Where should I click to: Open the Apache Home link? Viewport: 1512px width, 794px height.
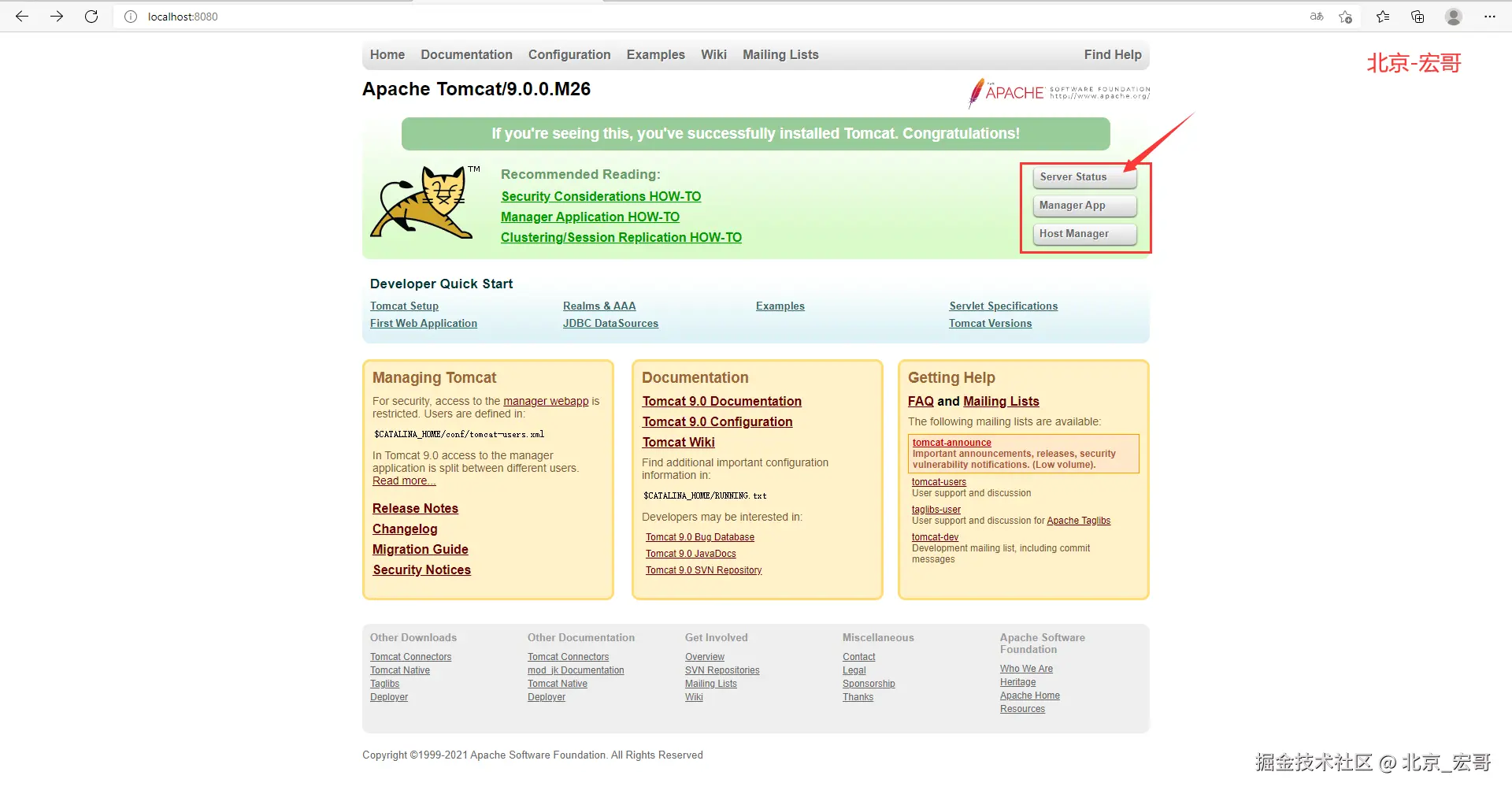pyautogui.click(x=1030, y=696)
